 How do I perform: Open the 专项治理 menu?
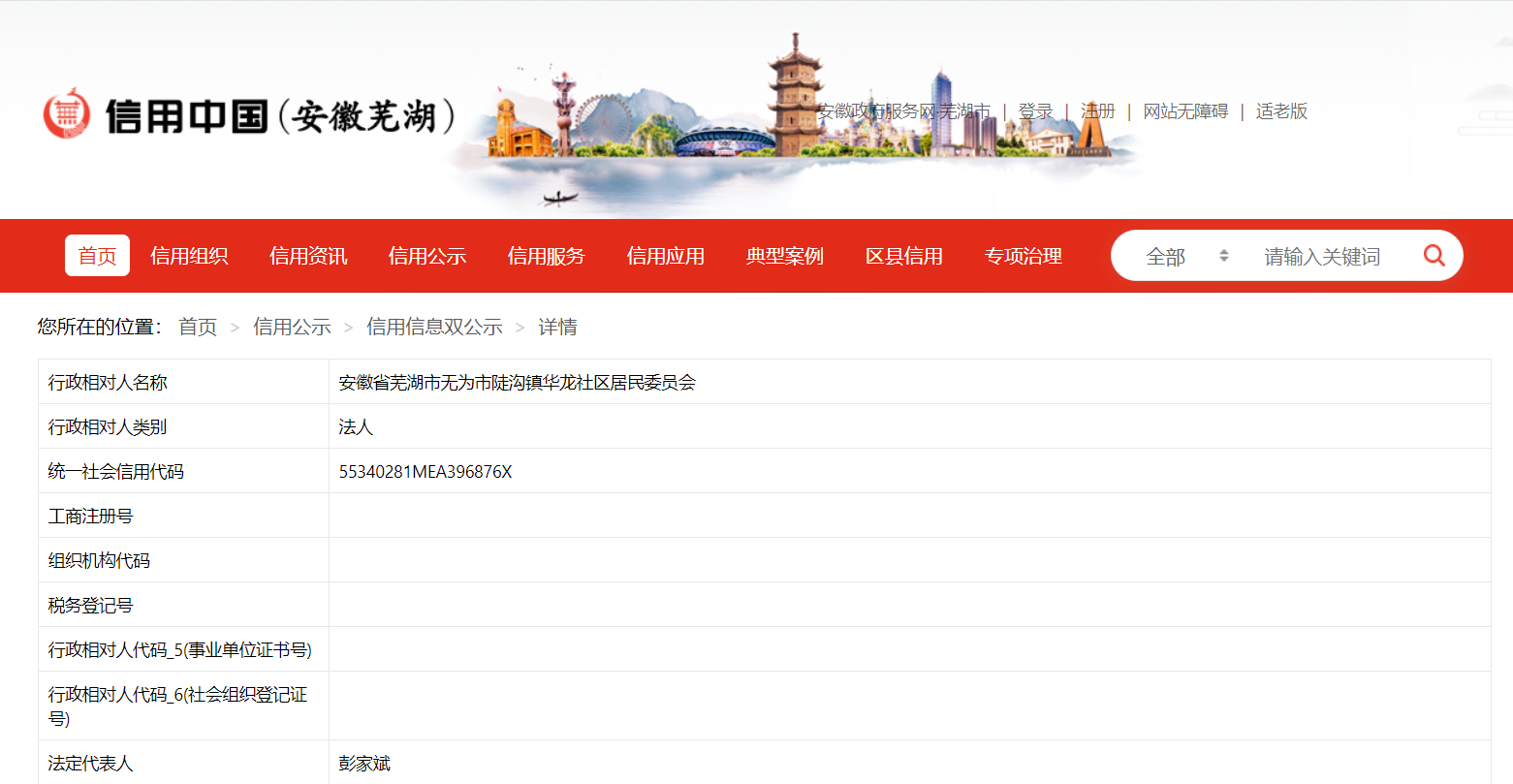pyautogui.click(x=1024, y=256)
